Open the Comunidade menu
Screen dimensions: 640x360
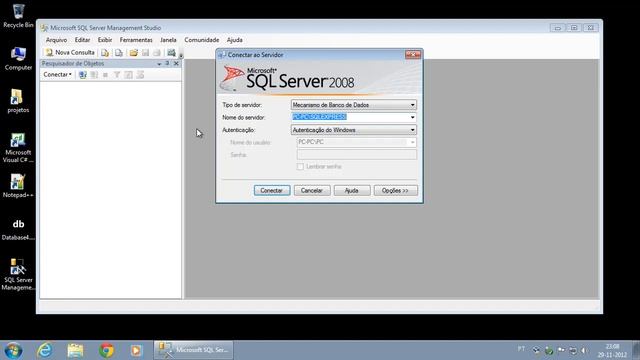202,40
